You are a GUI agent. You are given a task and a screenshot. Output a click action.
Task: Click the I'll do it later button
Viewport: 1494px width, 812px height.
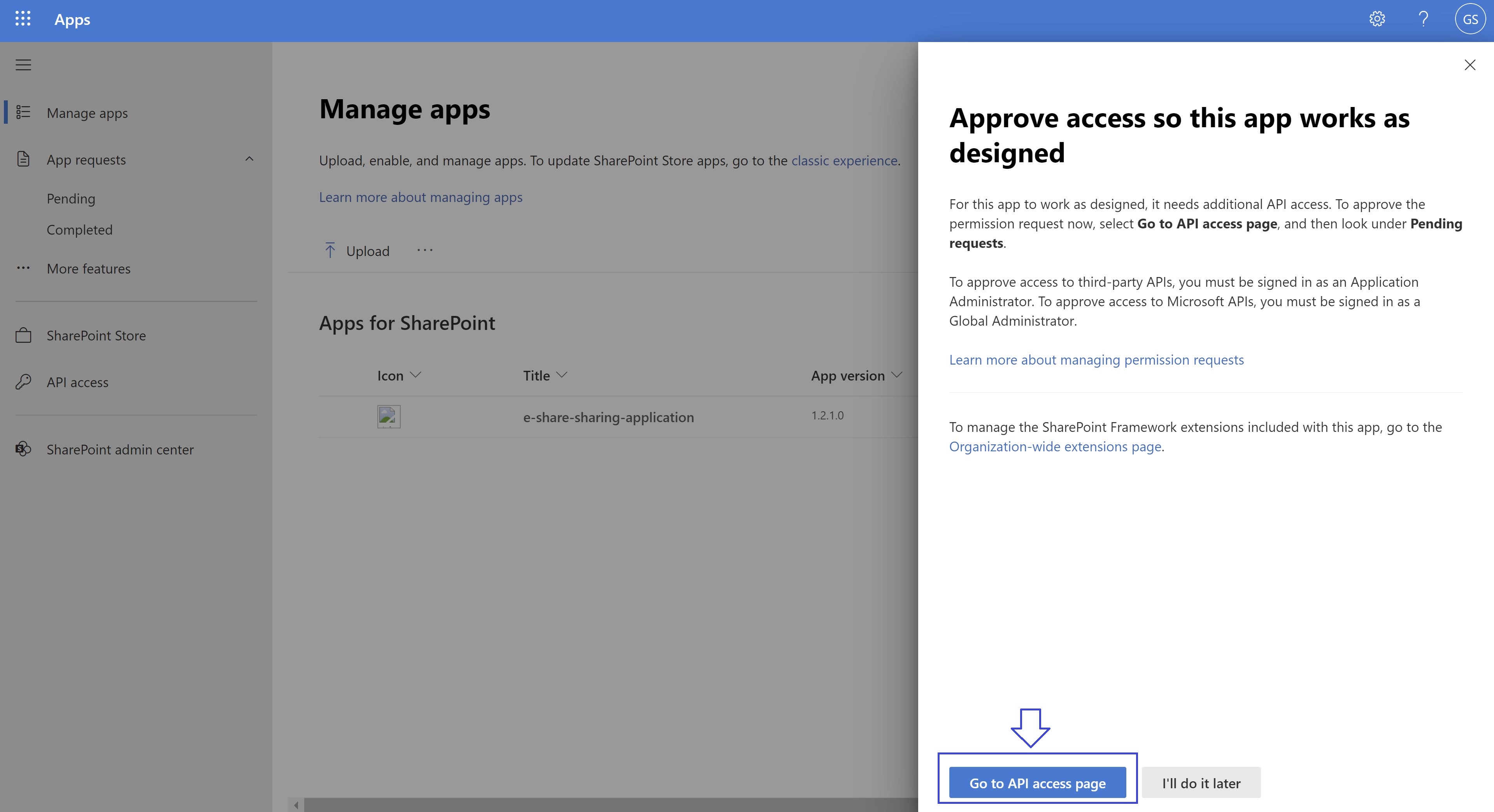pyautogui.click(x=1201, y=782)
